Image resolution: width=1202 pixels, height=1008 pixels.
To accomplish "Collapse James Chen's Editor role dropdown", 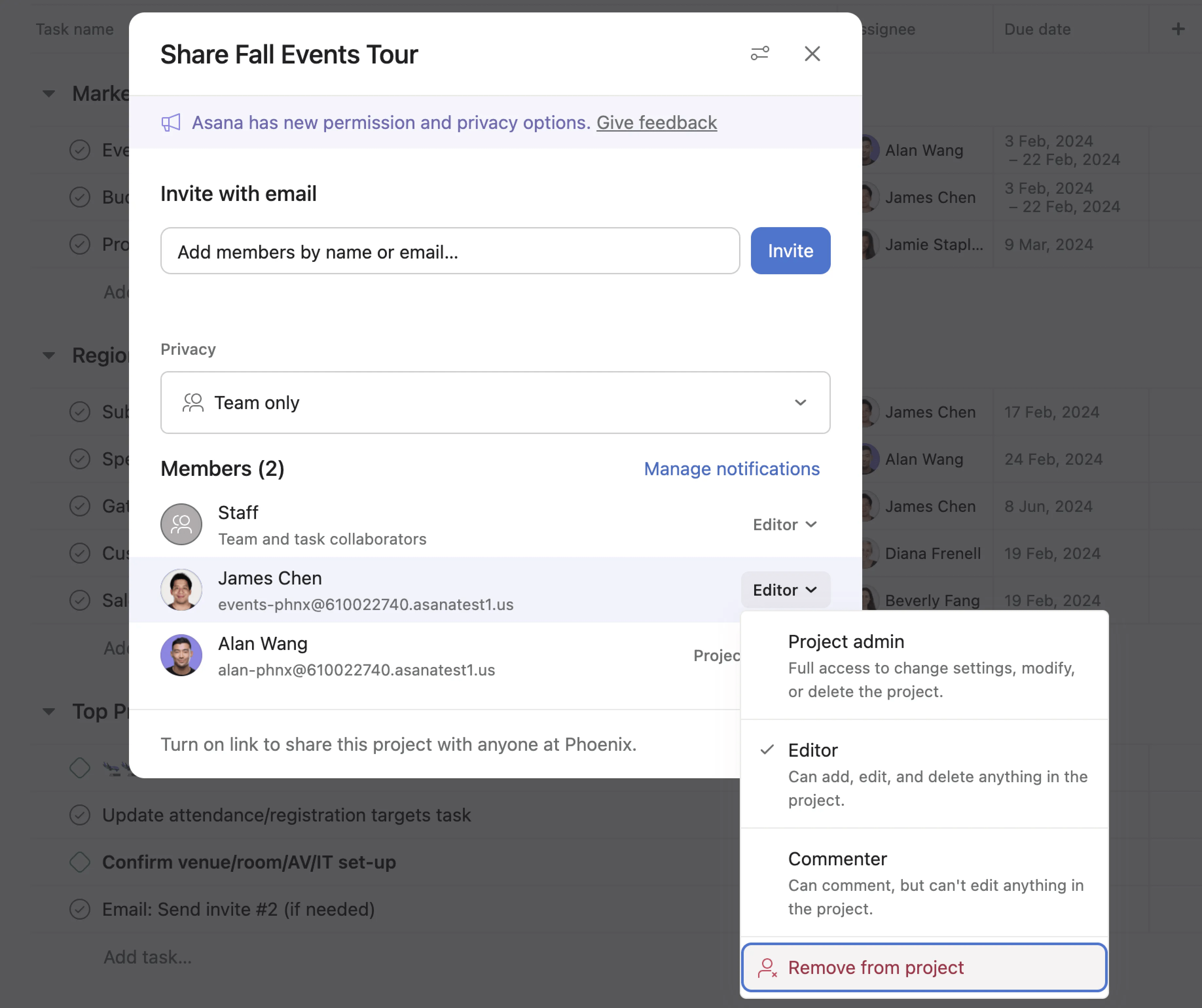I will point(785,589).
